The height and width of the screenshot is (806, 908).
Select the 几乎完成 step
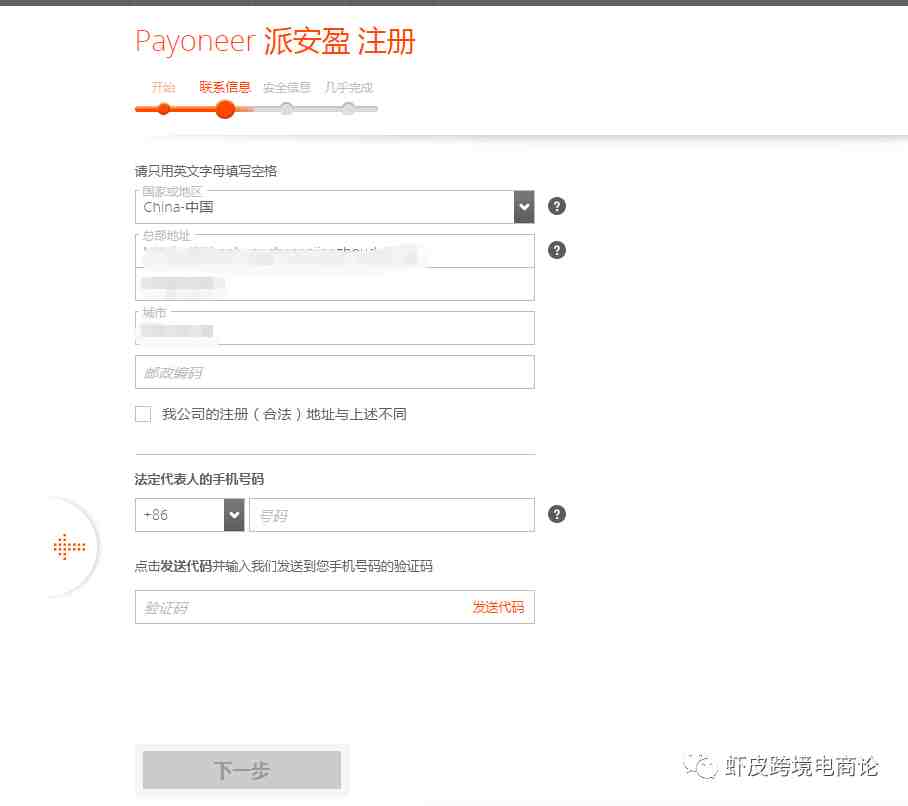[x=349, y=87]
